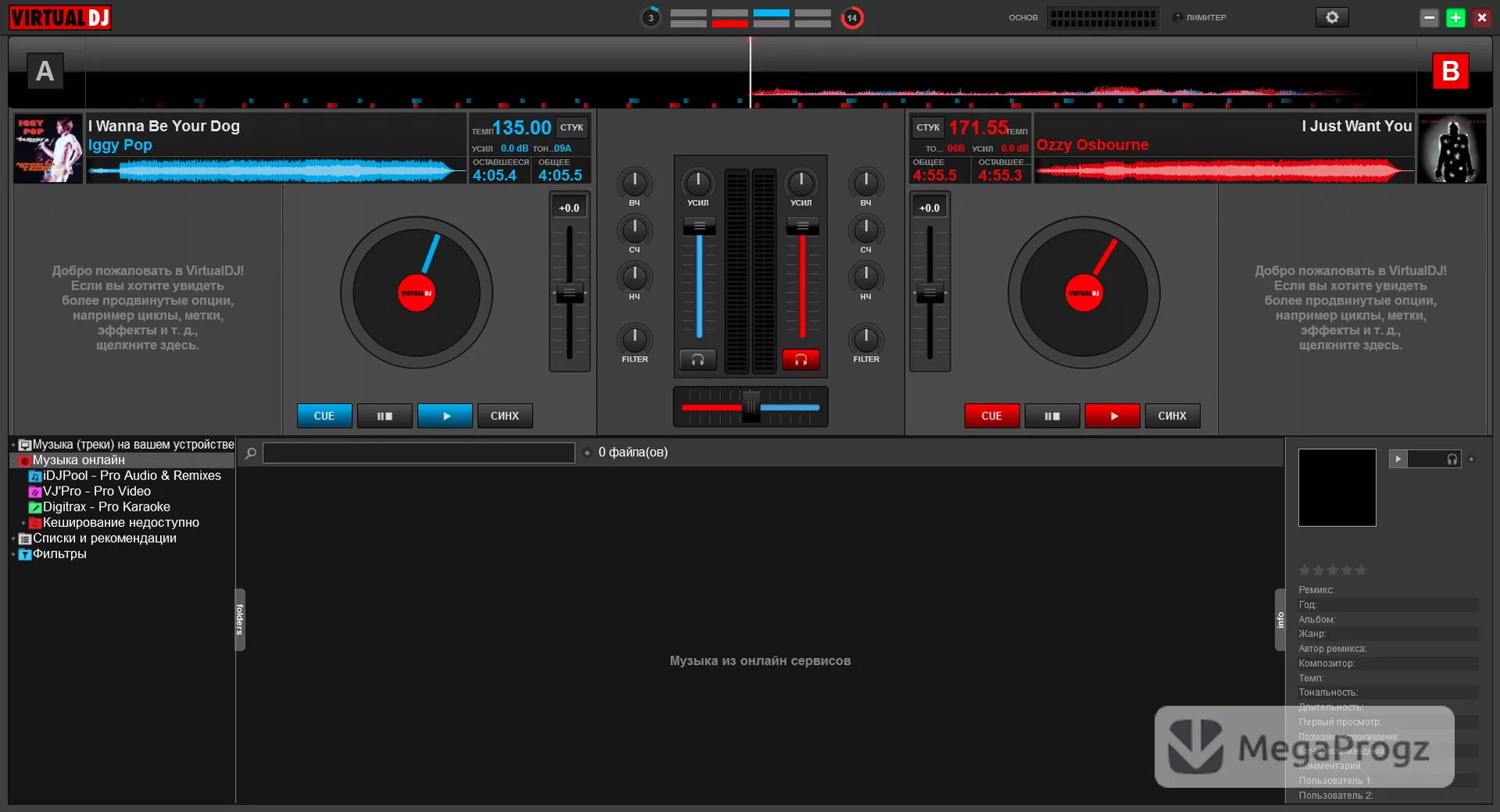Click deck B red track waveform
The width and height of the screenshot is (1500, 812).
(1224, 170)
